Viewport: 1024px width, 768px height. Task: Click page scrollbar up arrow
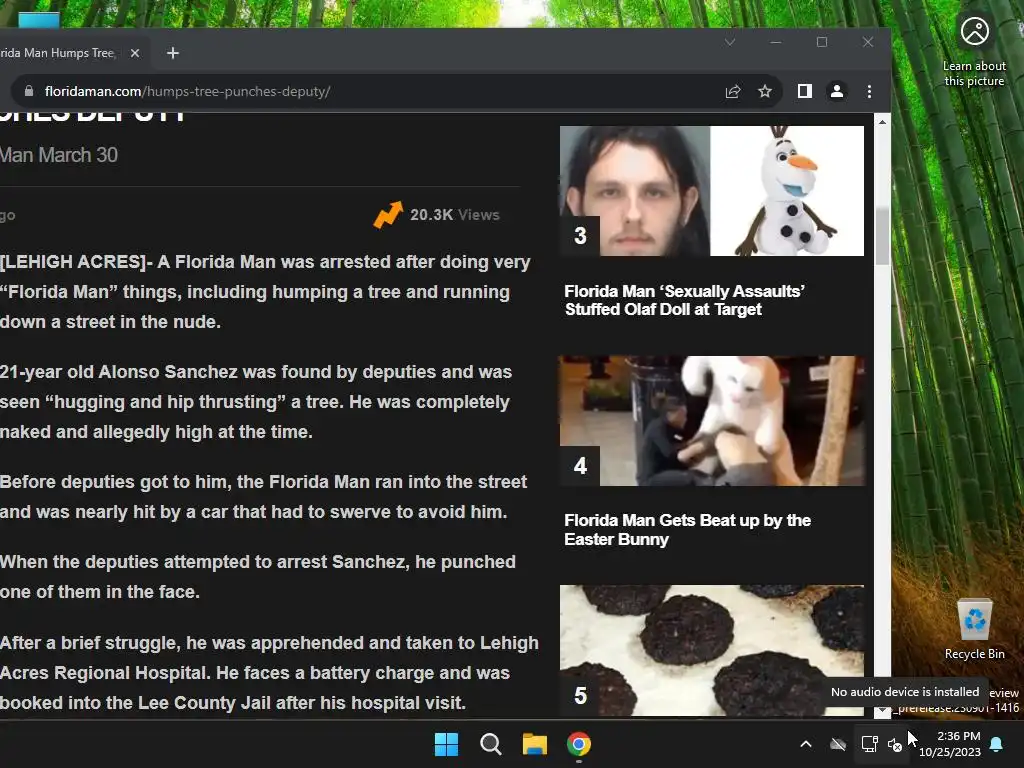pyautogui.click(x=882, y=122)
